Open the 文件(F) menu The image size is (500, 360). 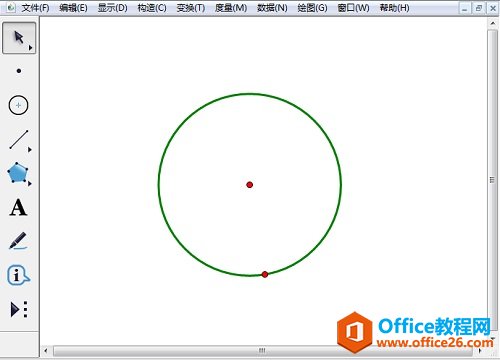pyautogui.click(x=35, y=8)
